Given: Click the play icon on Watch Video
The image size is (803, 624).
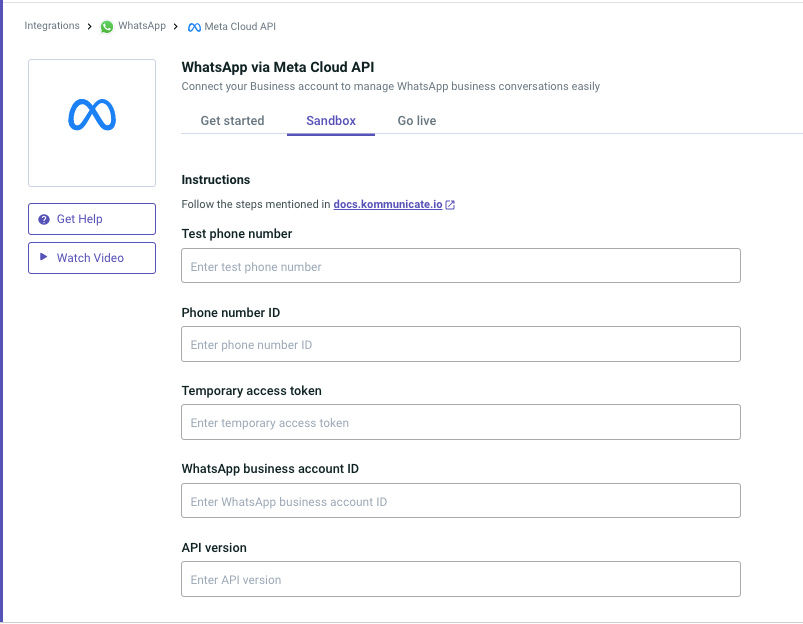Looking at the screenshot, I should pos(44,257).
